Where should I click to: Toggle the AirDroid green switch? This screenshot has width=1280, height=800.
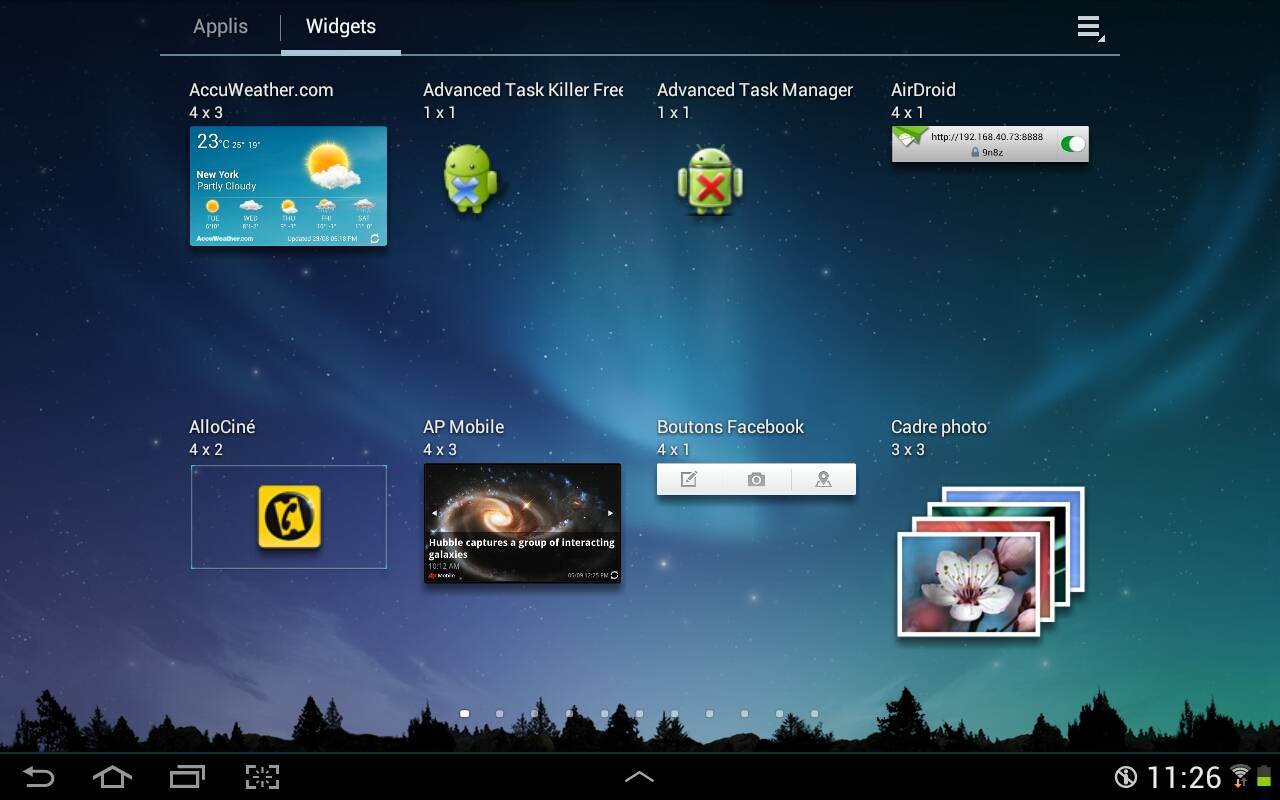[x=1072, y=144]
